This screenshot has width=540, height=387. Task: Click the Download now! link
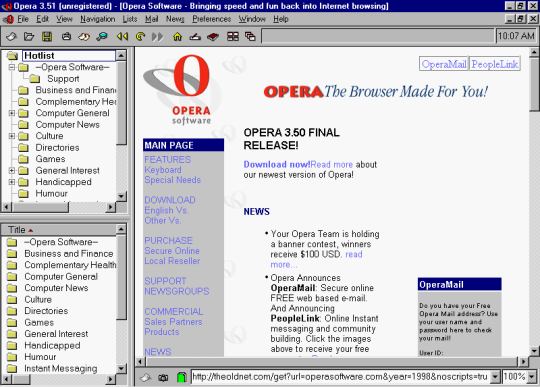(x=277, y=165)
